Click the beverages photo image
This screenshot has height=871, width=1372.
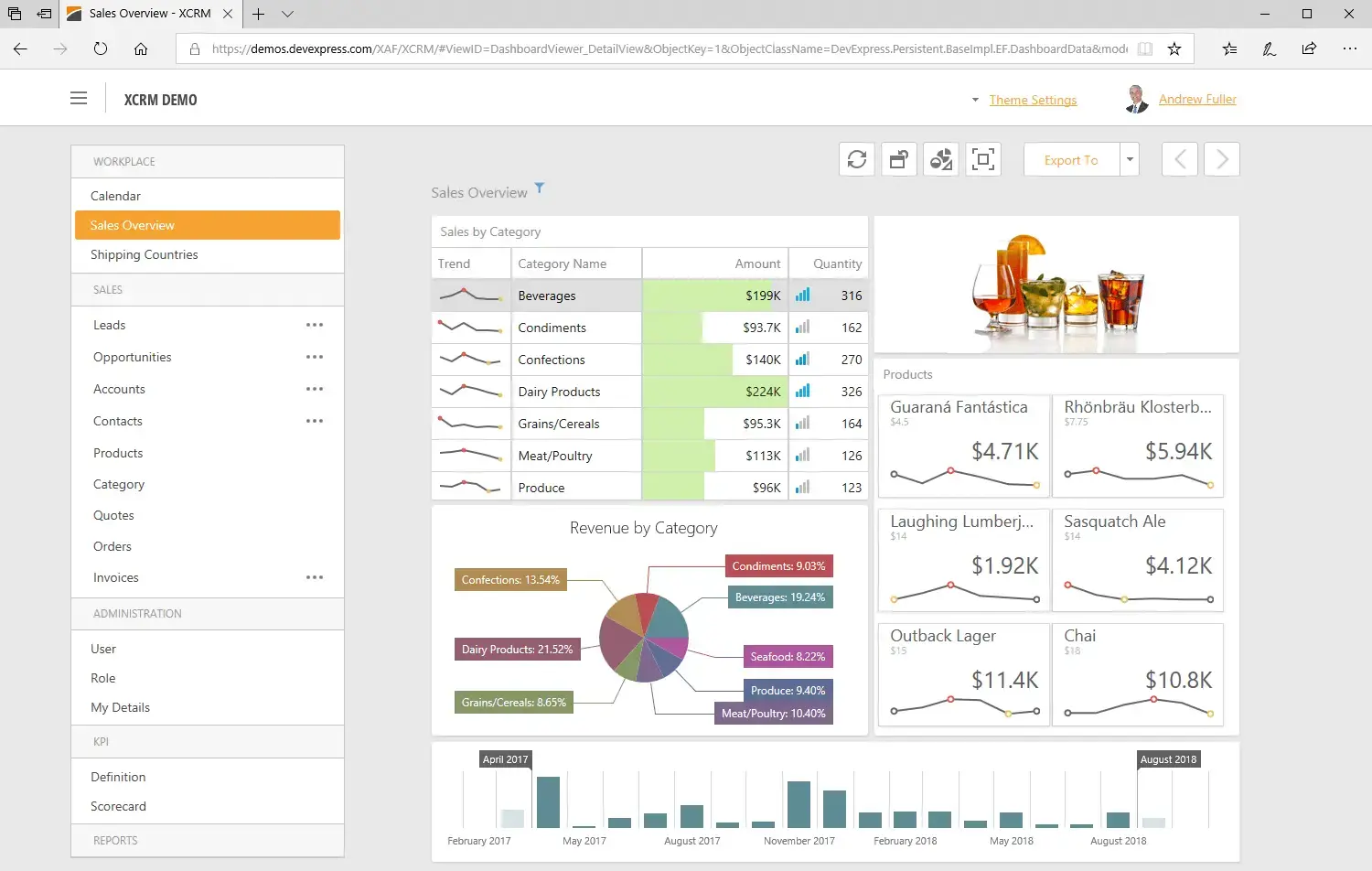pos(1056,285)
